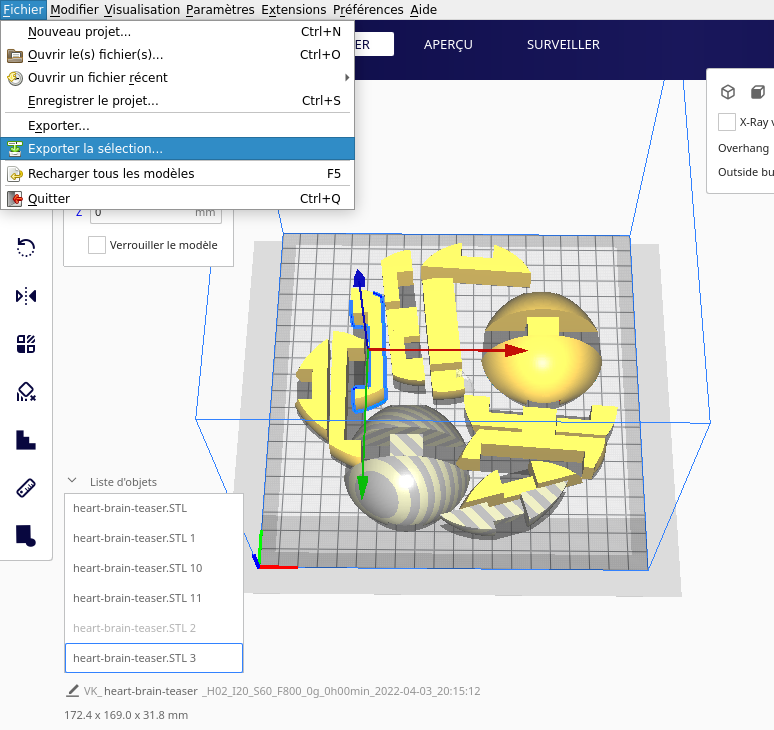774x730 pixels.
Task: Click the Outside build label in view panel
Action: coord(745,172)
